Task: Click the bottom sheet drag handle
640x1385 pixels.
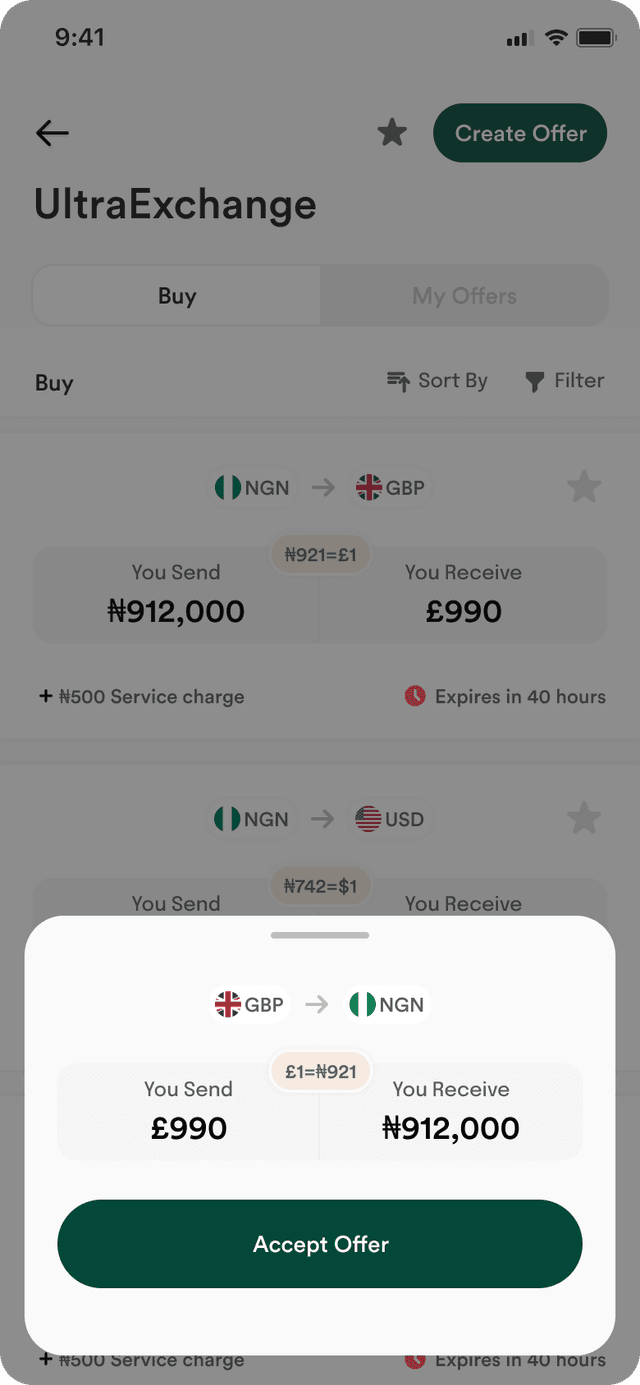Action: [320, 935]
